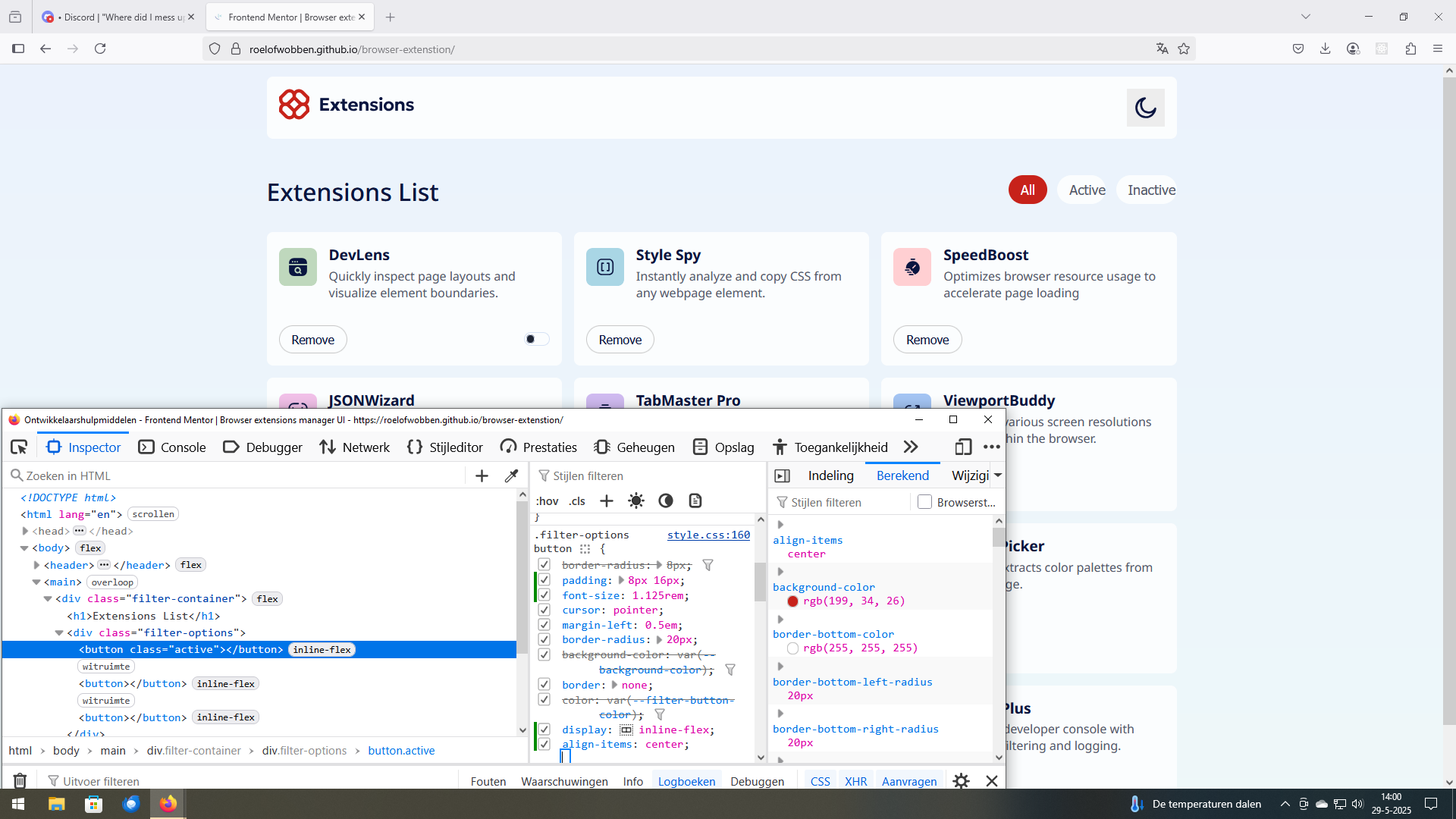Toggle the DevLens extension switch
Viewport: 1456px width, 819px height.
tap(536, 339)
